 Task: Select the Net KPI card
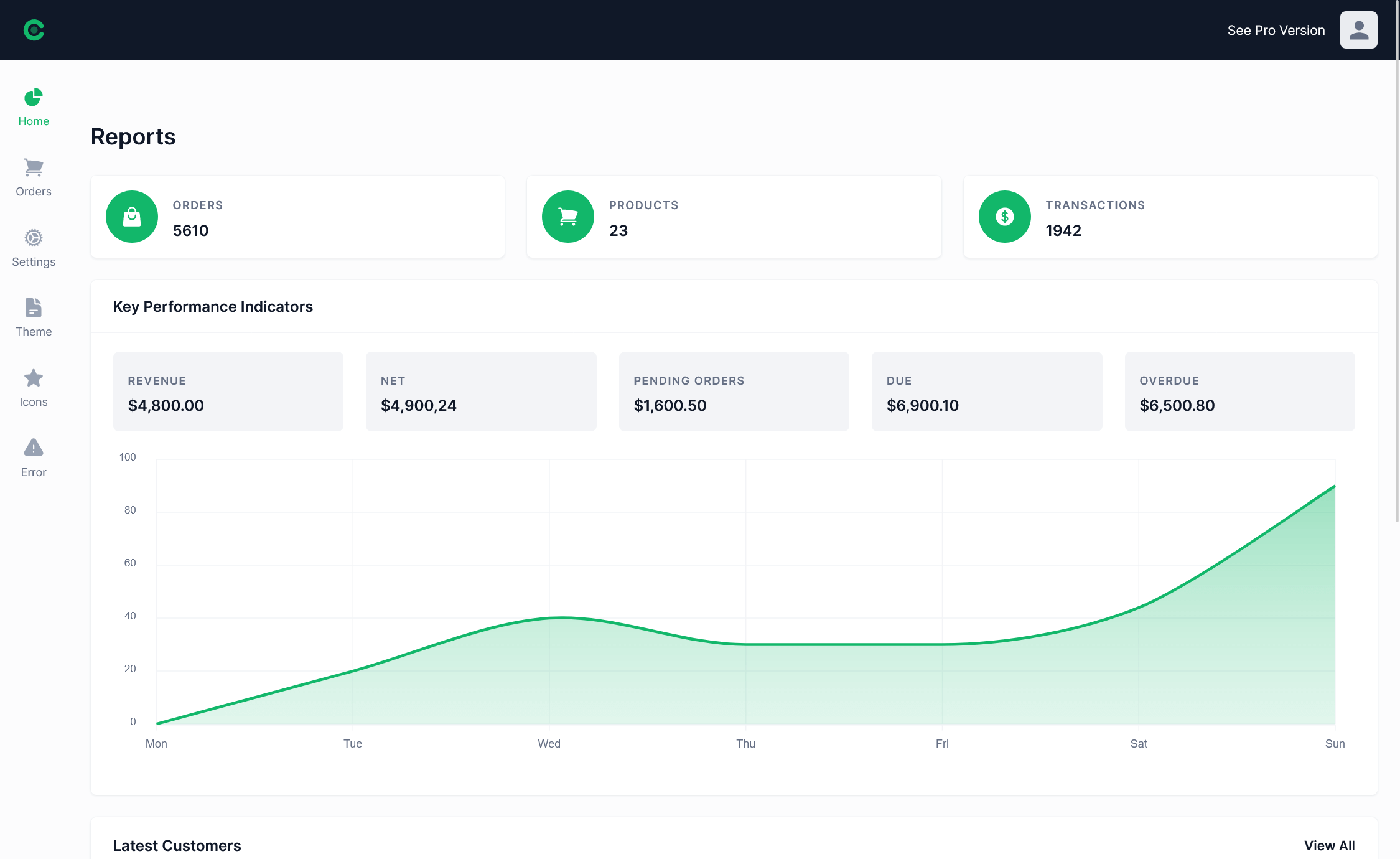point(481,391)
